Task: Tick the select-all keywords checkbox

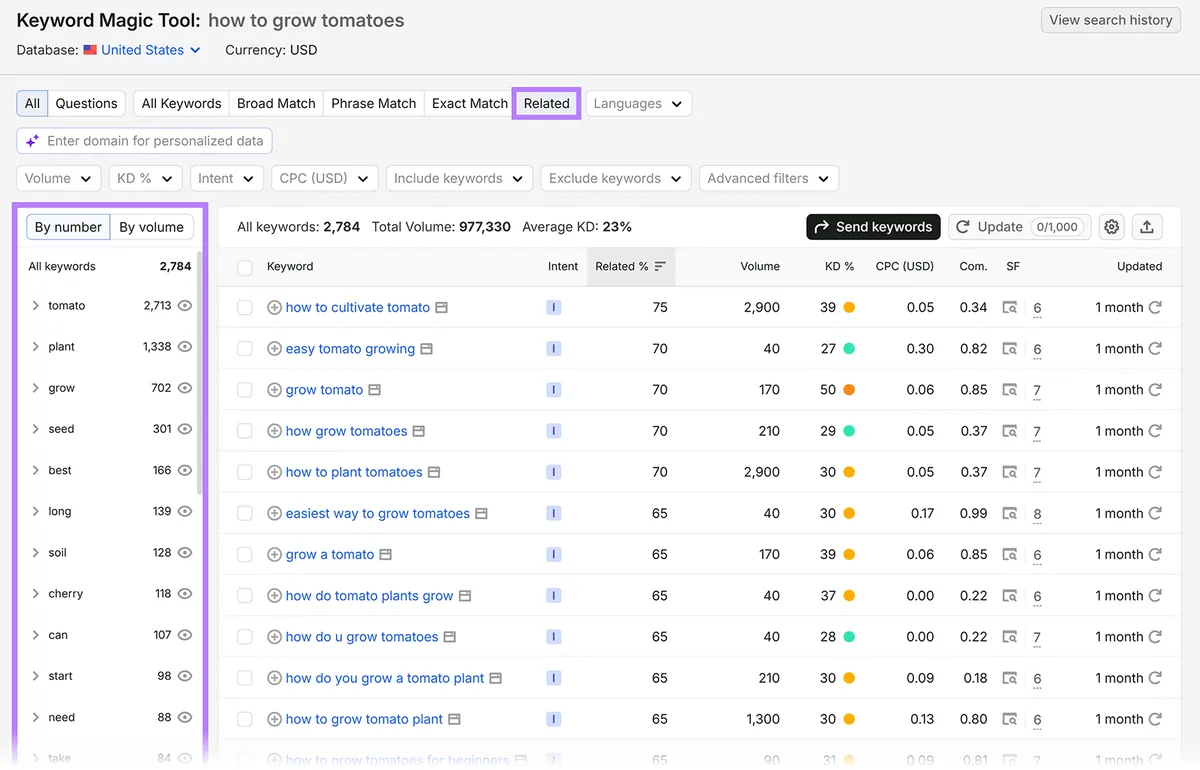Action: tap(245, 267)
